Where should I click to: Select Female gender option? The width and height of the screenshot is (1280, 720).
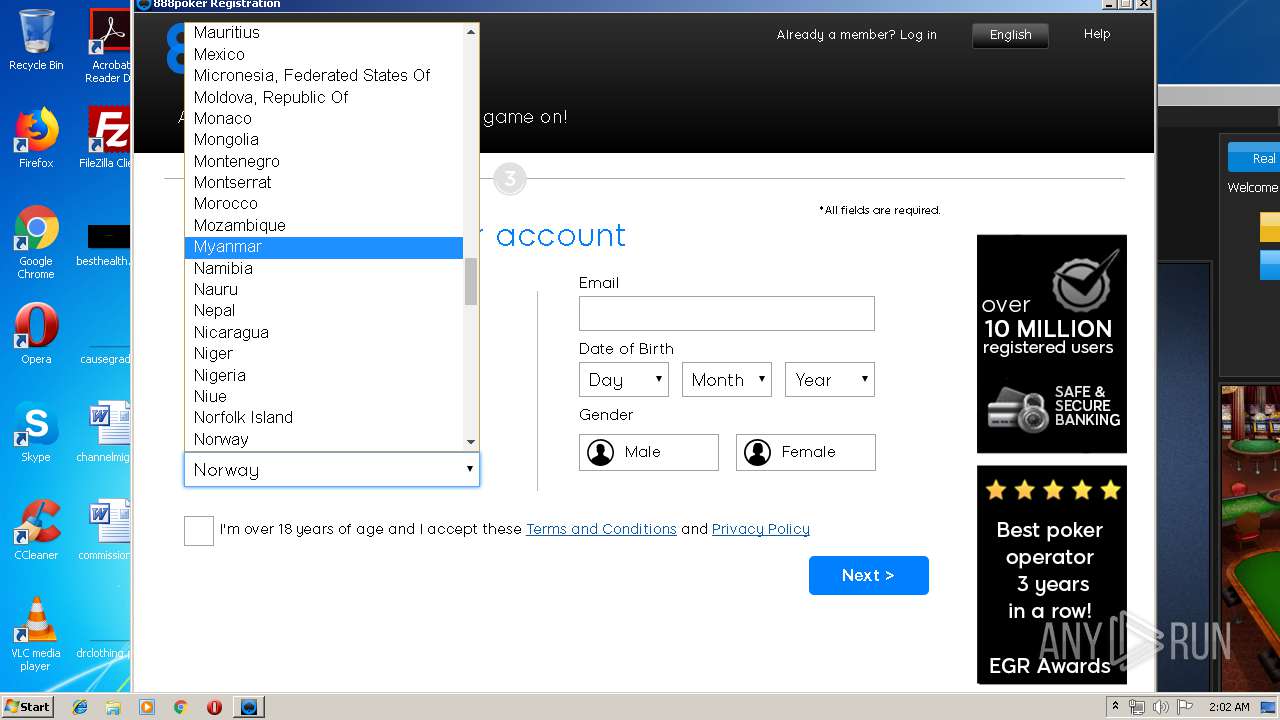coord(806,452)
